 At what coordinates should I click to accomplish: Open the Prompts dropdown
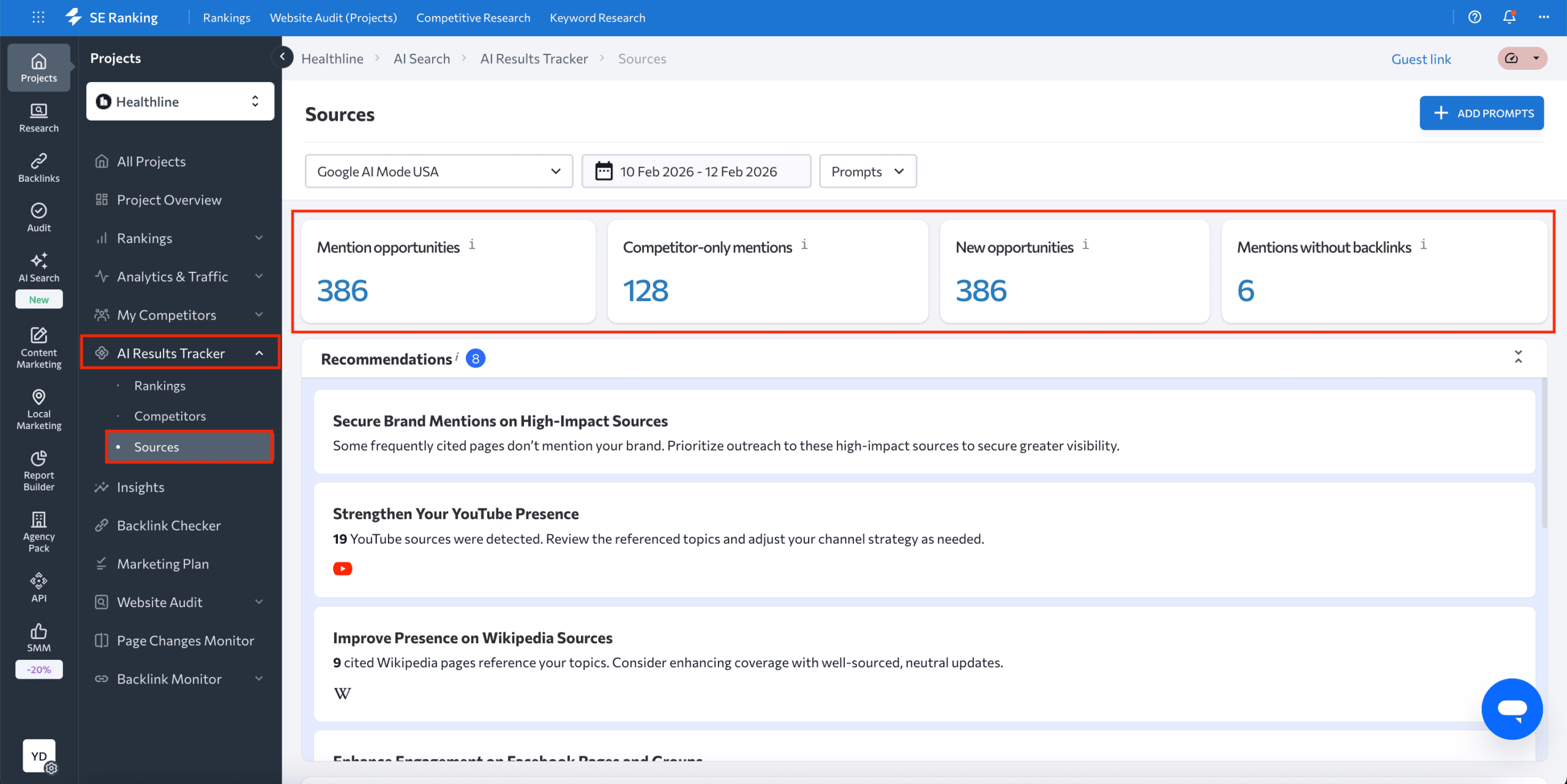click(867, 171)
